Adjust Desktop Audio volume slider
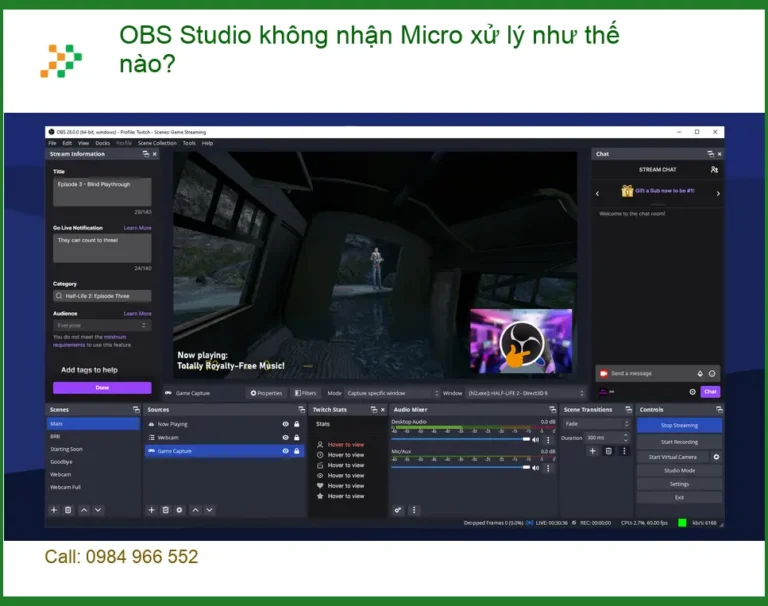 point(460,439)
